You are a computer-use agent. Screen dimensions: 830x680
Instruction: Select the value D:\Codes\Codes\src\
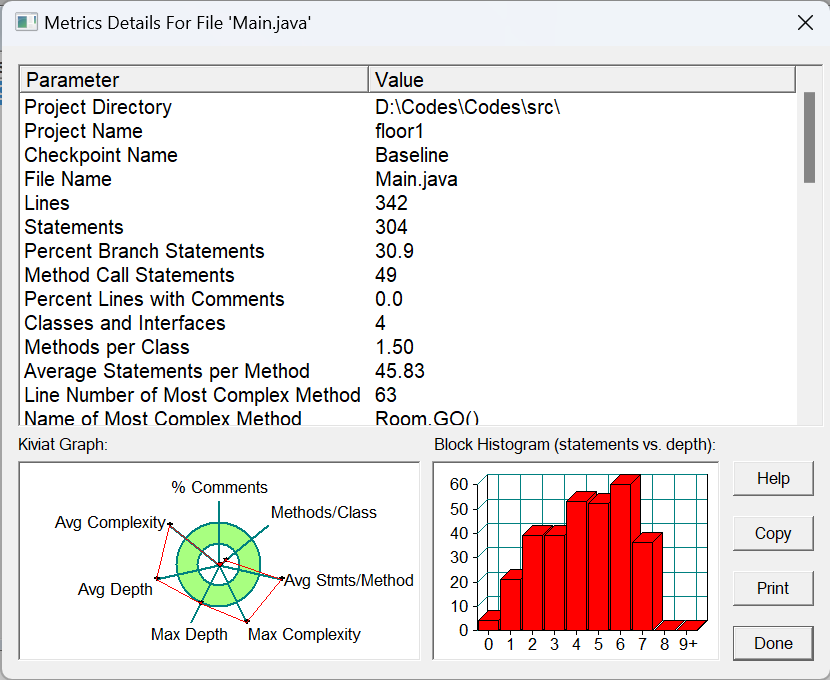click(x=467, y=107)
